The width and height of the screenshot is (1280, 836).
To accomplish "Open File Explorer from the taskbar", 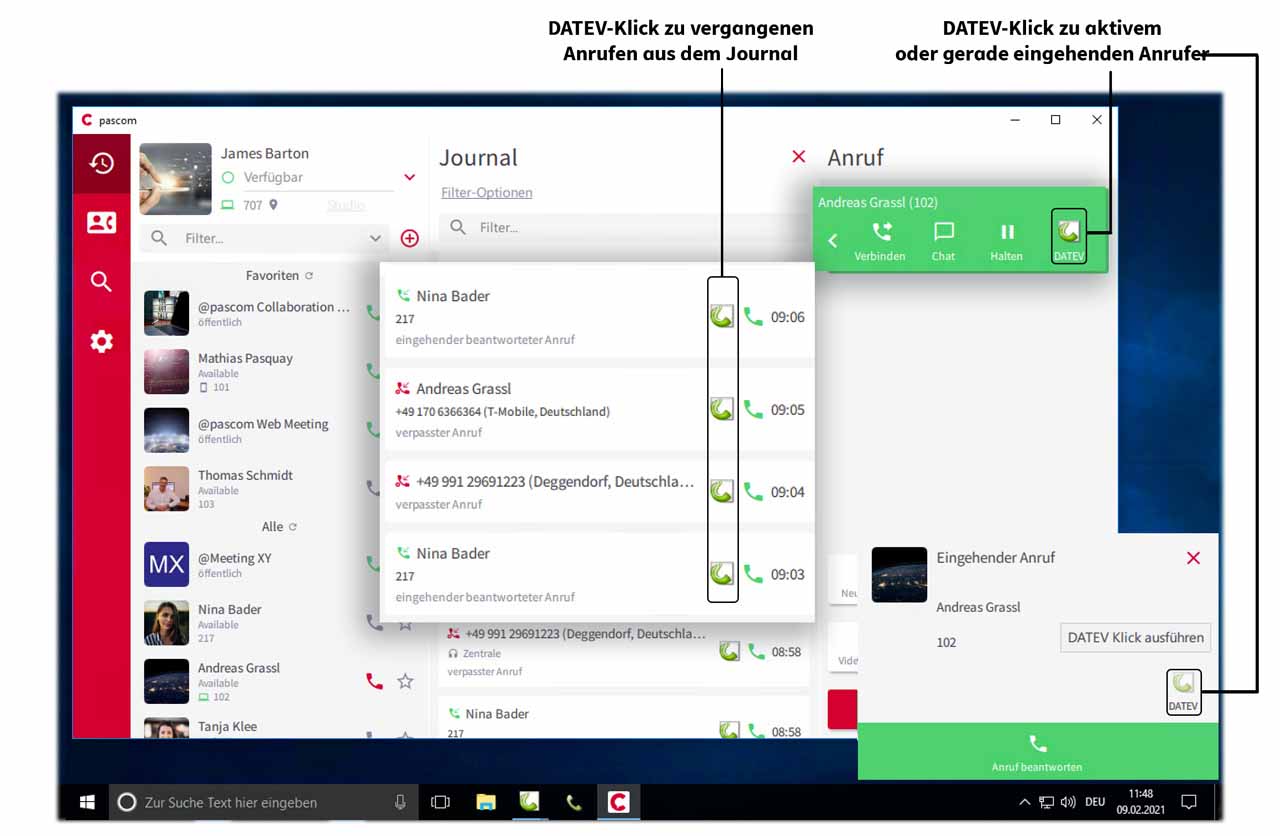I will click(486, 802).
